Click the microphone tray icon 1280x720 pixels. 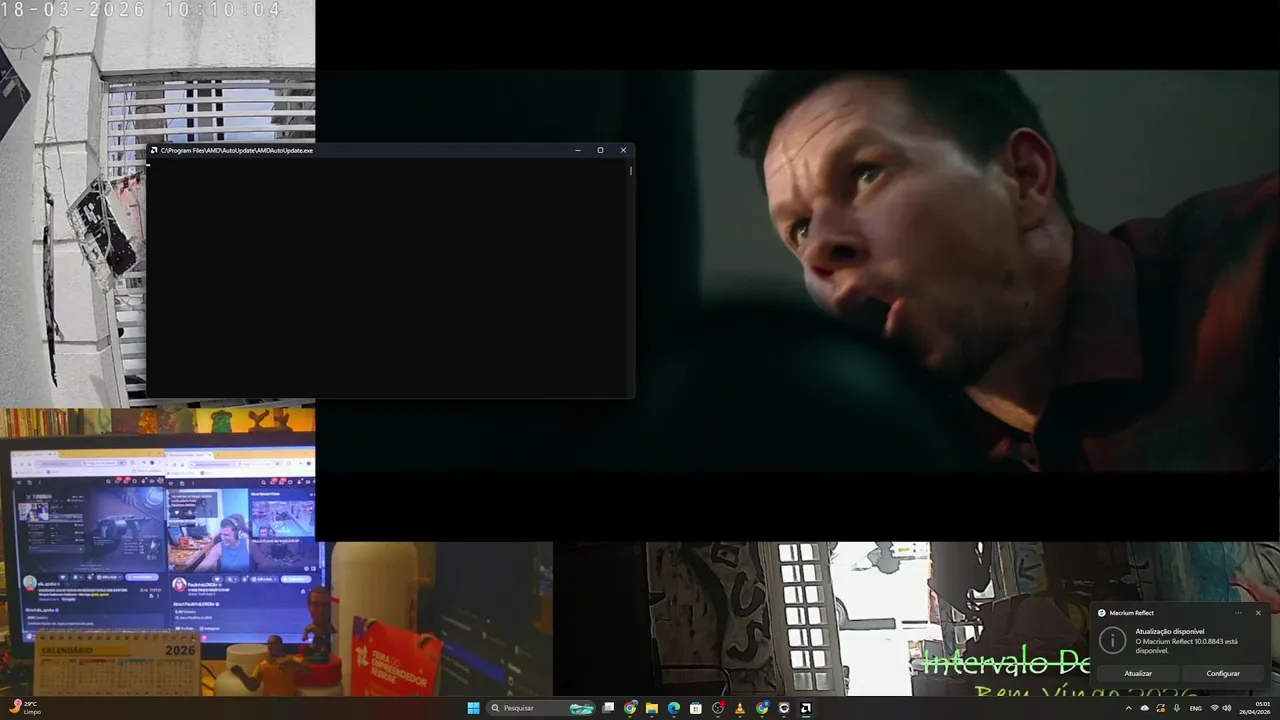click(1177, 708)
